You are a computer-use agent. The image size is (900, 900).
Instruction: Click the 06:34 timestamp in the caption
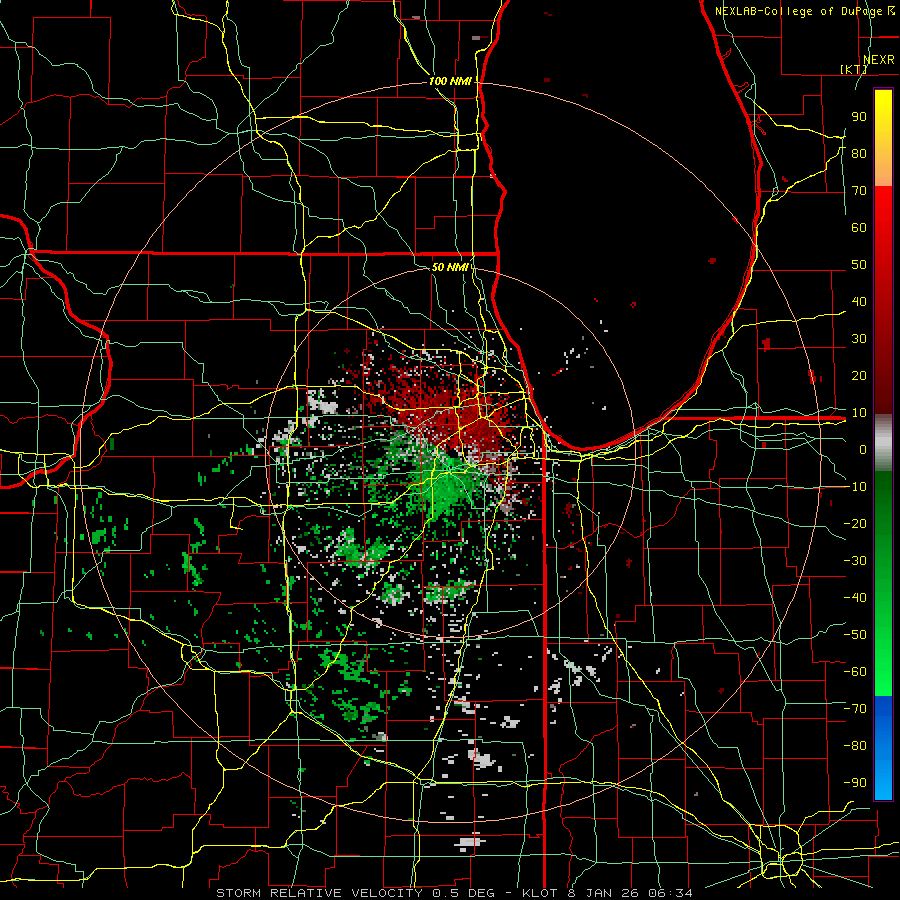tap(670, 893)
